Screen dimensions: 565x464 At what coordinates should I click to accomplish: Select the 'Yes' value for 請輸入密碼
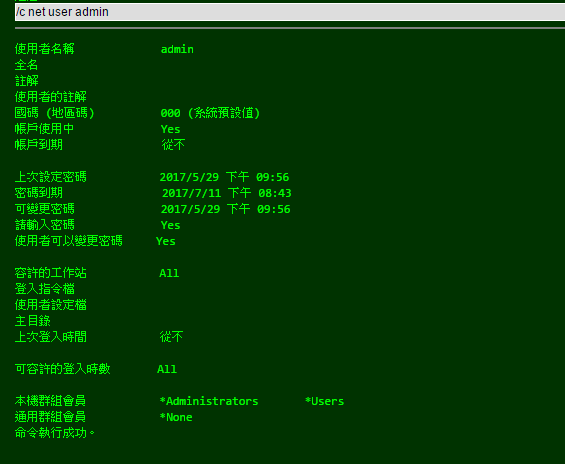pyautogui.click(x=170, y=225)
